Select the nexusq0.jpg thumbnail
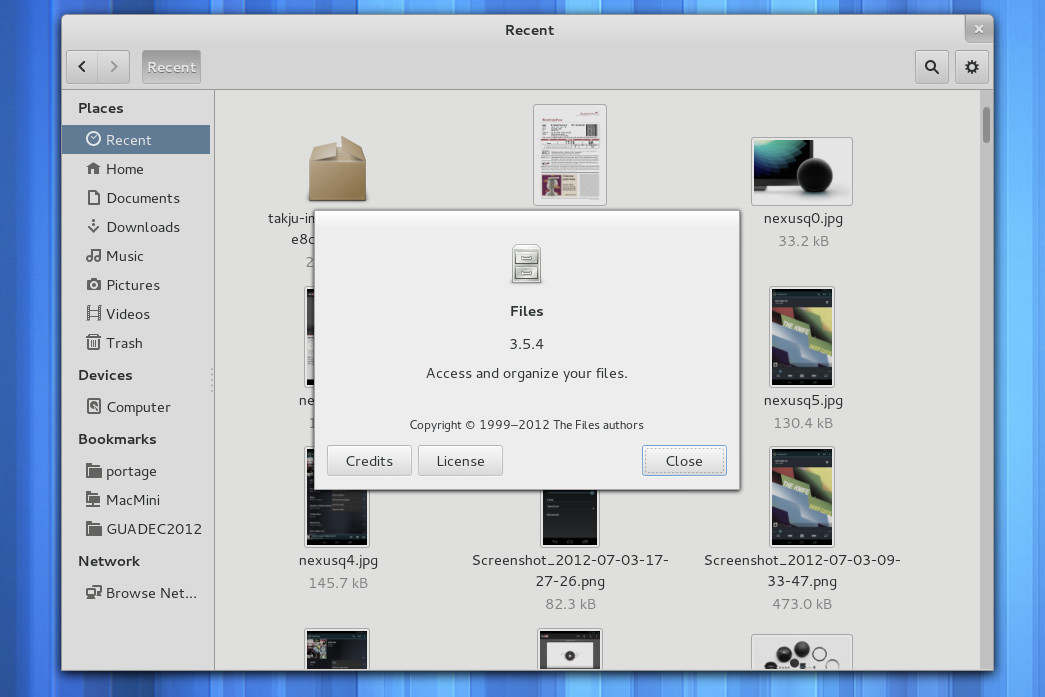The height and width of the screenshot is (697, 1045). click(x=802, y=171)
